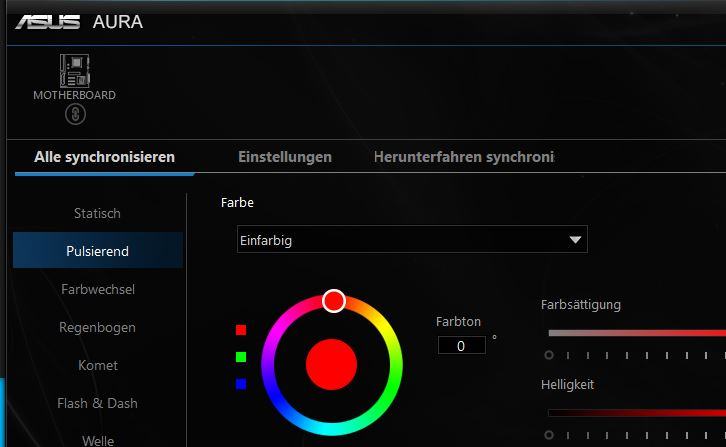This screenshot has height=447, width=726.
Task: Click the dropdown arrow of Einfarbig
Action: 575,239
